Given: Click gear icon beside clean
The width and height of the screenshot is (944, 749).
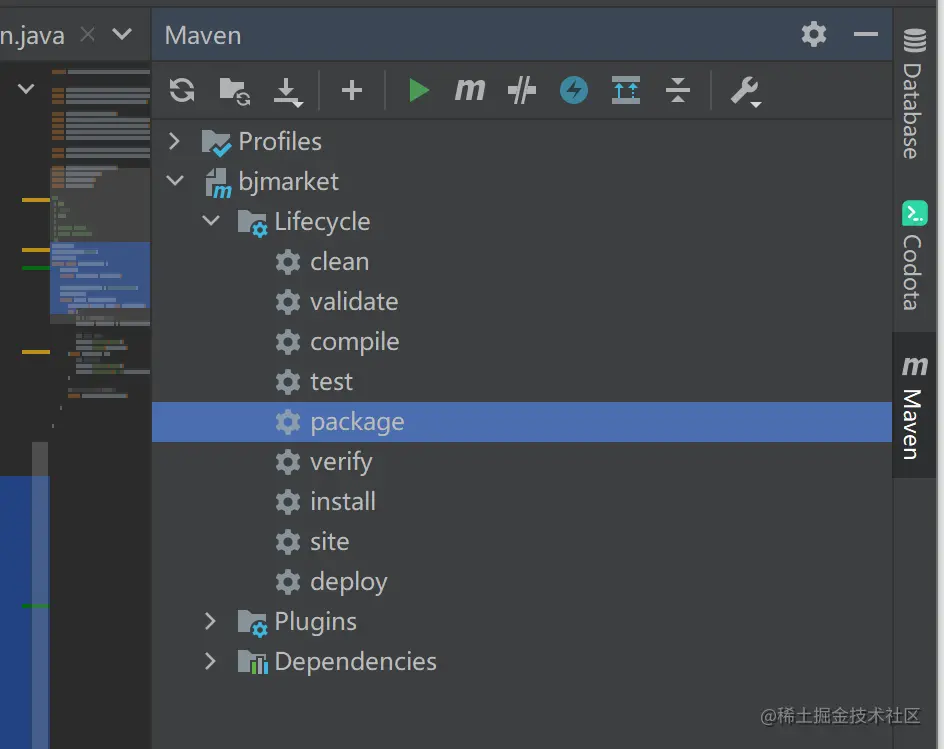Looking at the screenshot, I should tap(288, 262).
